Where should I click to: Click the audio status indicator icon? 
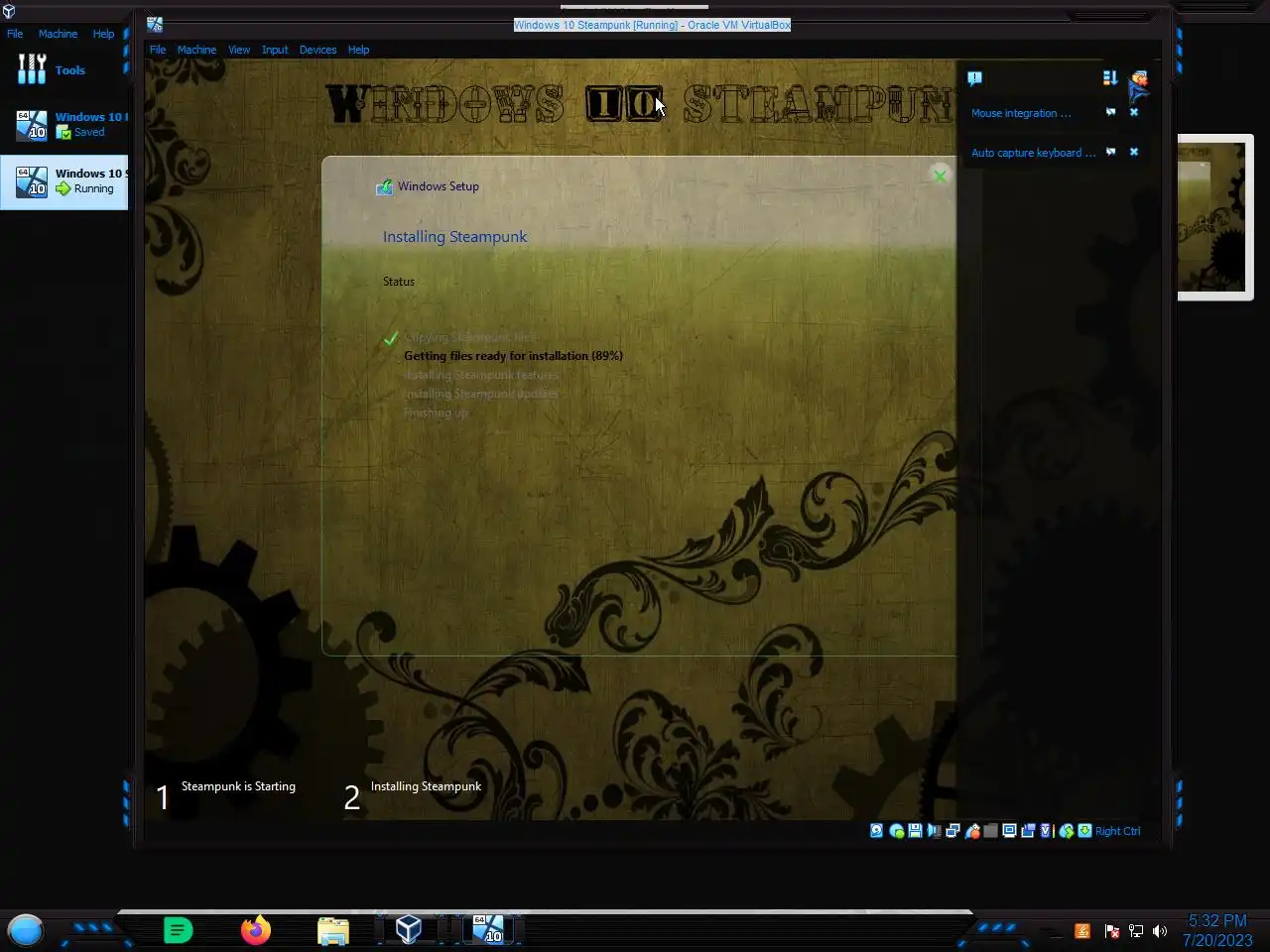[x=934, y=831]
